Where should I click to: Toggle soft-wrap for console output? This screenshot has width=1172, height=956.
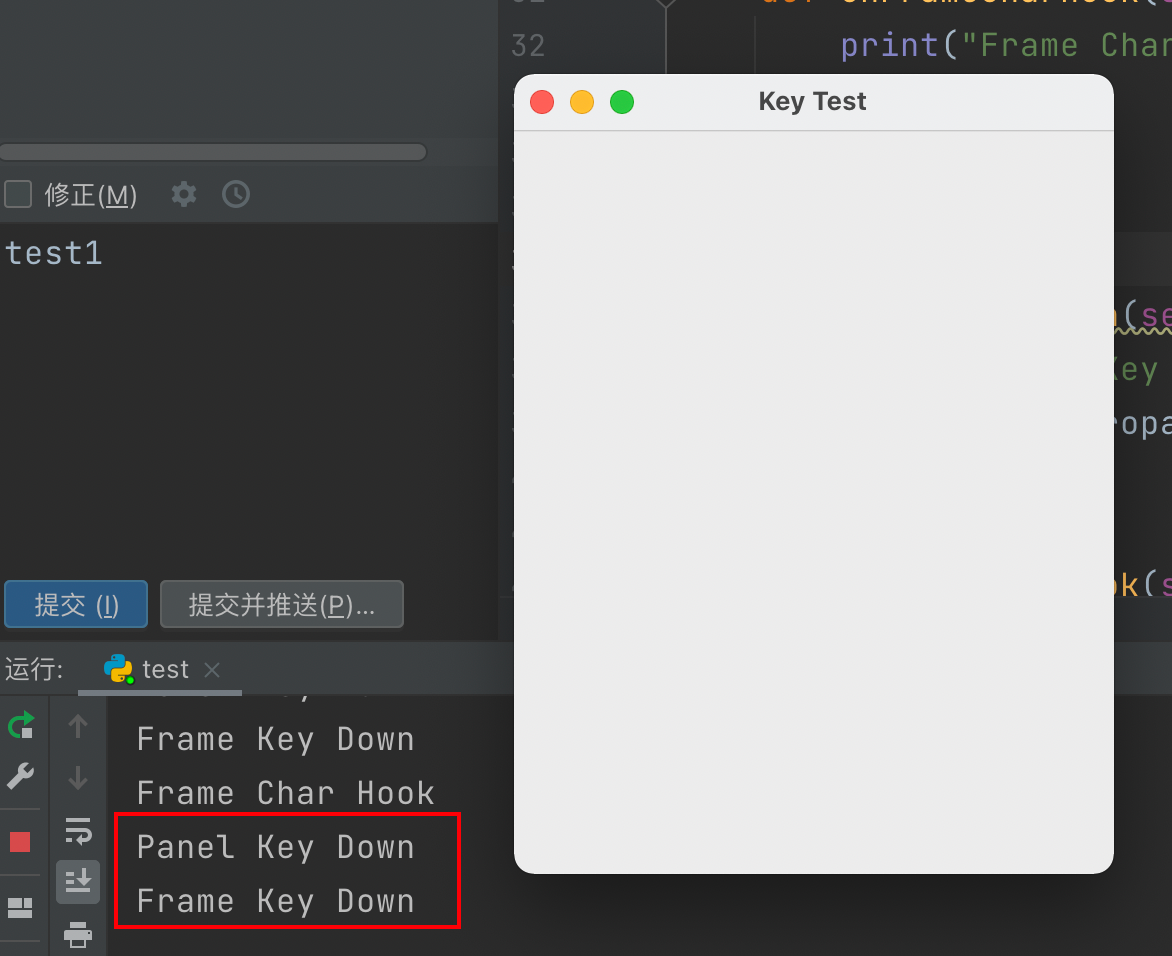tap(78, 830)
